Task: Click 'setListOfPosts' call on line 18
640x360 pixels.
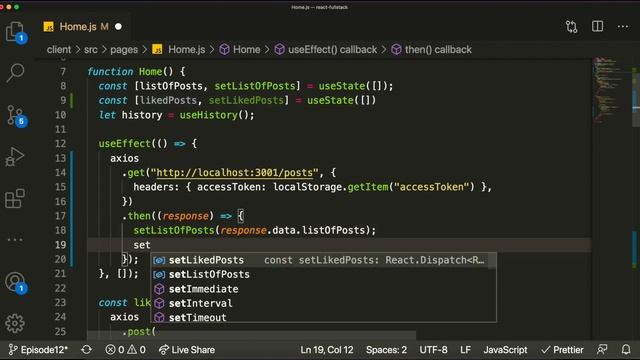Action: pyautogui.click(x=174, y=231)
